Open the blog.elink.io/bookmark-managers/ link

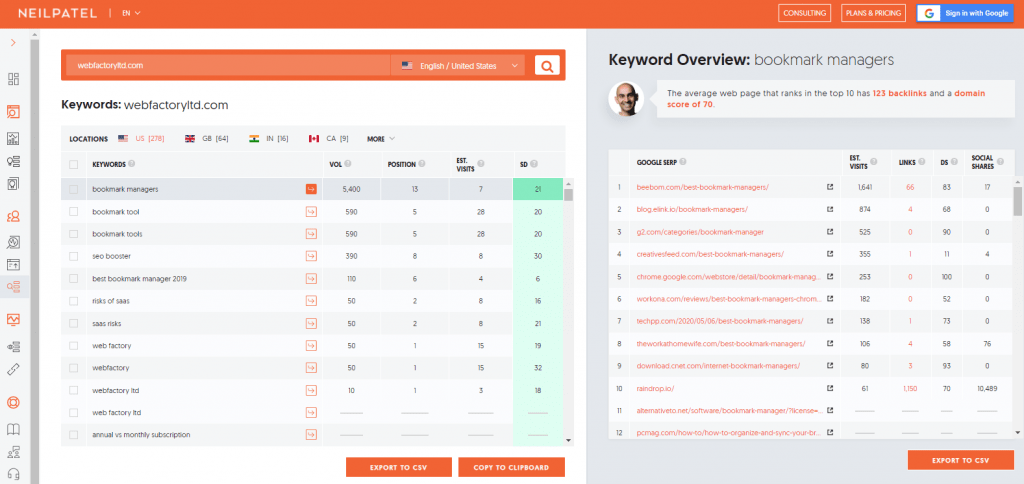click(692, 210)
